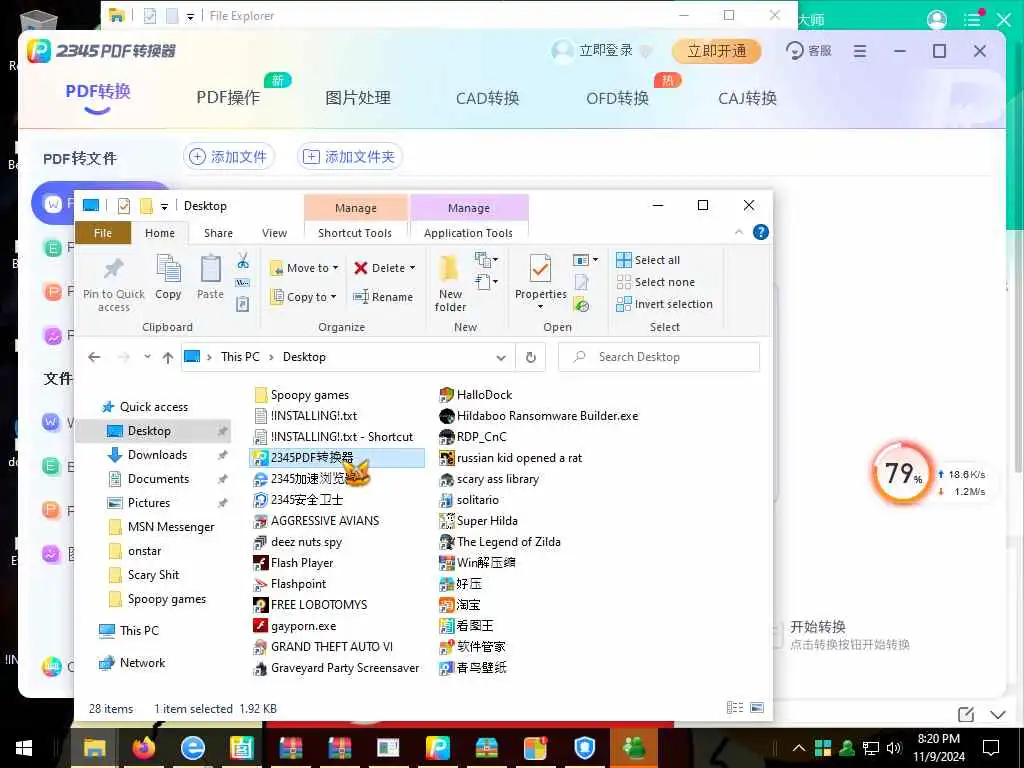The height and width of the screenshot is (768, 1024).
Task: Click the Cut scissors icon in Clipboard group
Action: coord(243,261)
